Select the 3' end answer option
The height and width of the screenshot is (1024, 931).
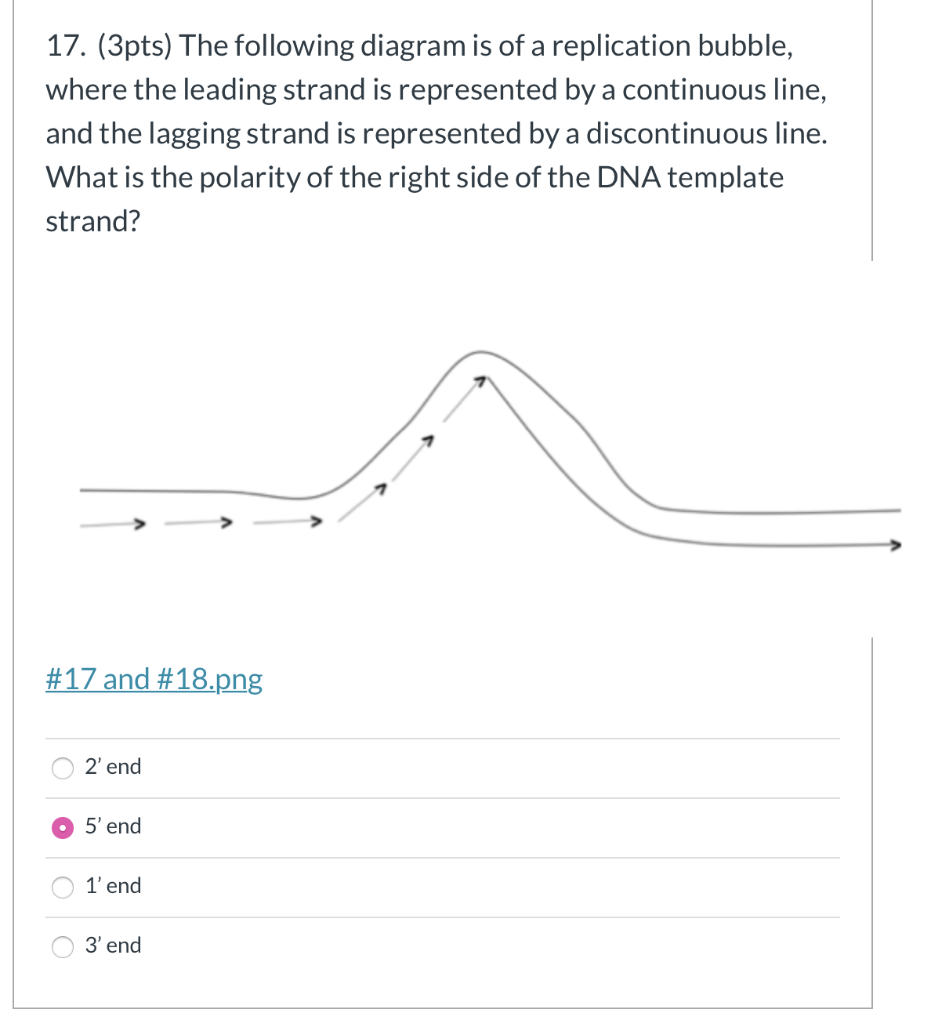click(x=113, y=945)
